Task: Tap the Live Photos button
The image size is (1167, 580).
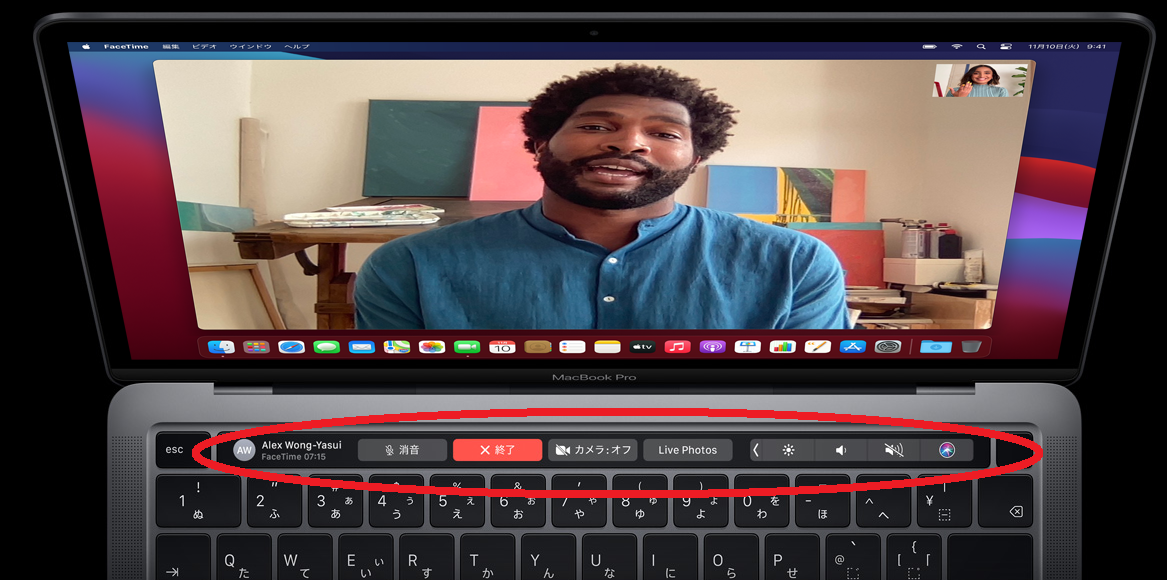Action: point(688,450)
